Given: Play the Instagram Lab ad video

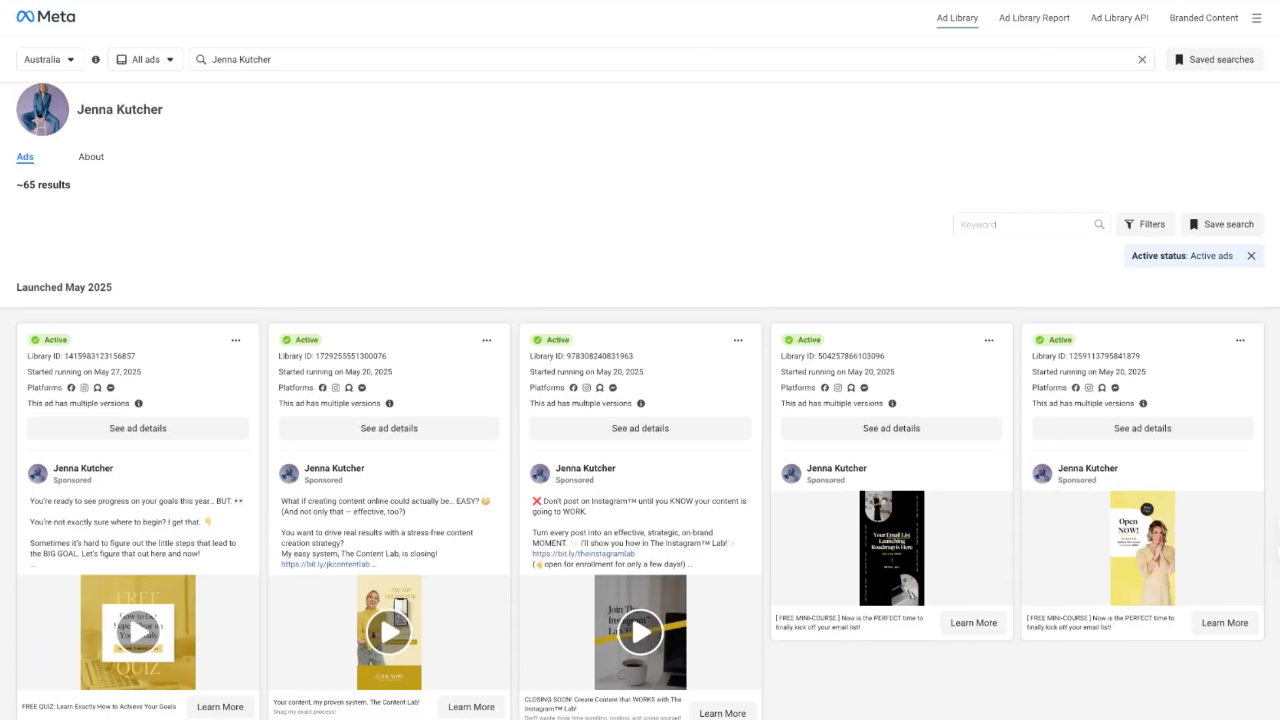Looking at the screenshot, I should click(x=640, y=632).
